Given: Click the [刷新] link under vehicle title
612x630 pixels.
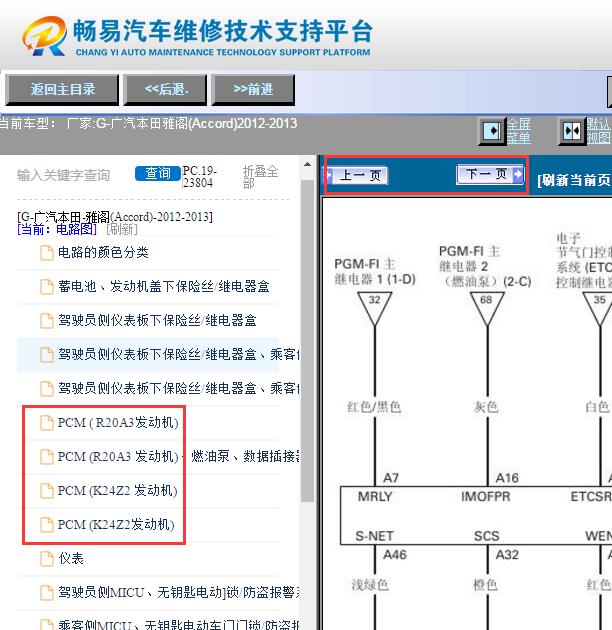Looking at the screenshot, I should point(122,229).
